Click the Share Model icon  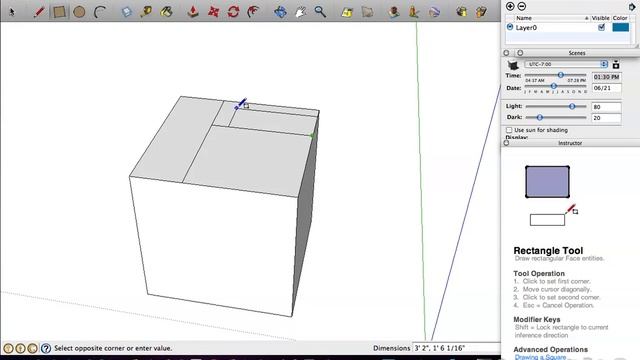pos(481,11)
